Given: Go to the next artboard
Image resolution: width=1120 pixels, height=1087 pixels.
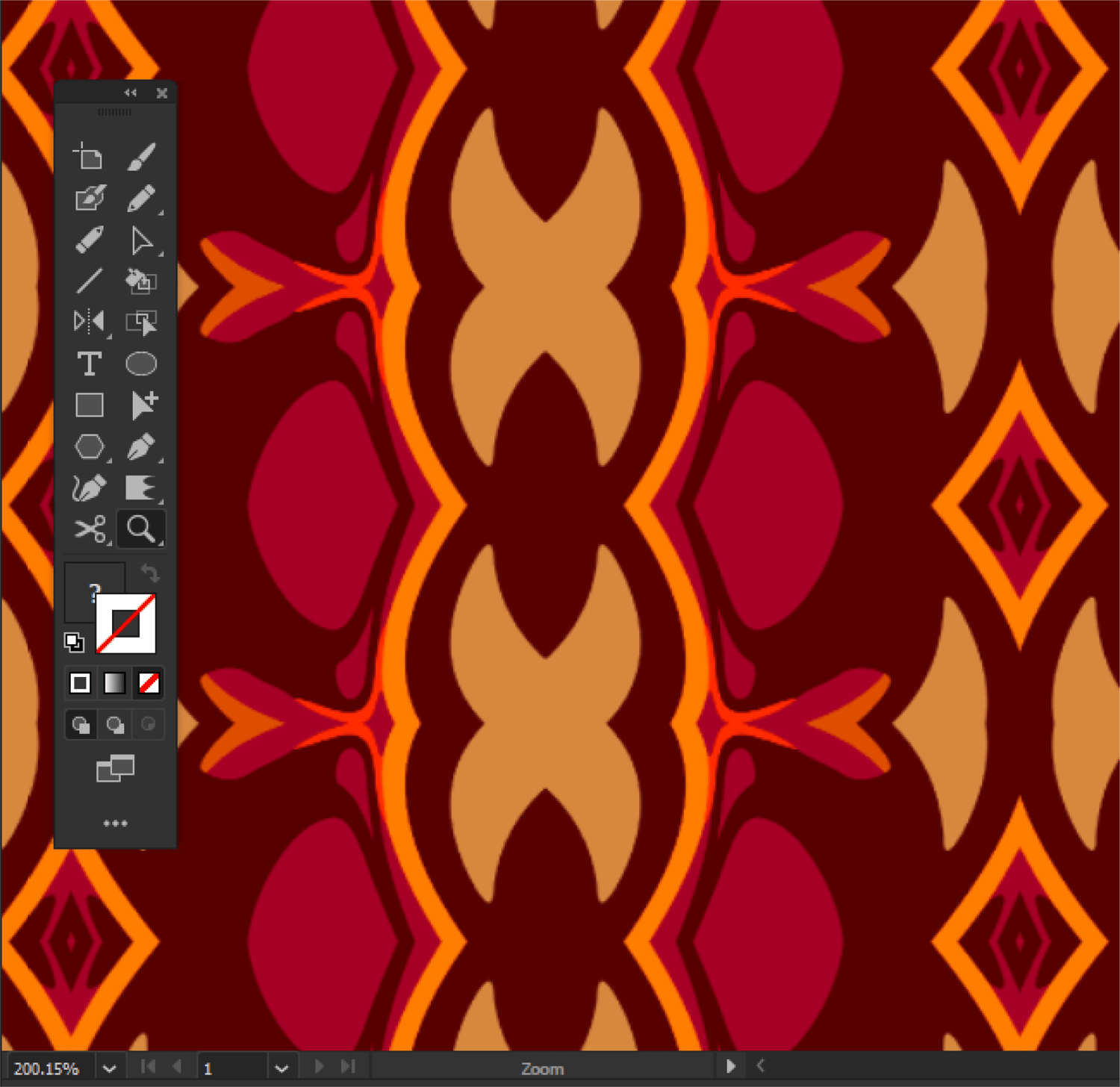Looking at the screenshot, I should tap(319, 1067).
